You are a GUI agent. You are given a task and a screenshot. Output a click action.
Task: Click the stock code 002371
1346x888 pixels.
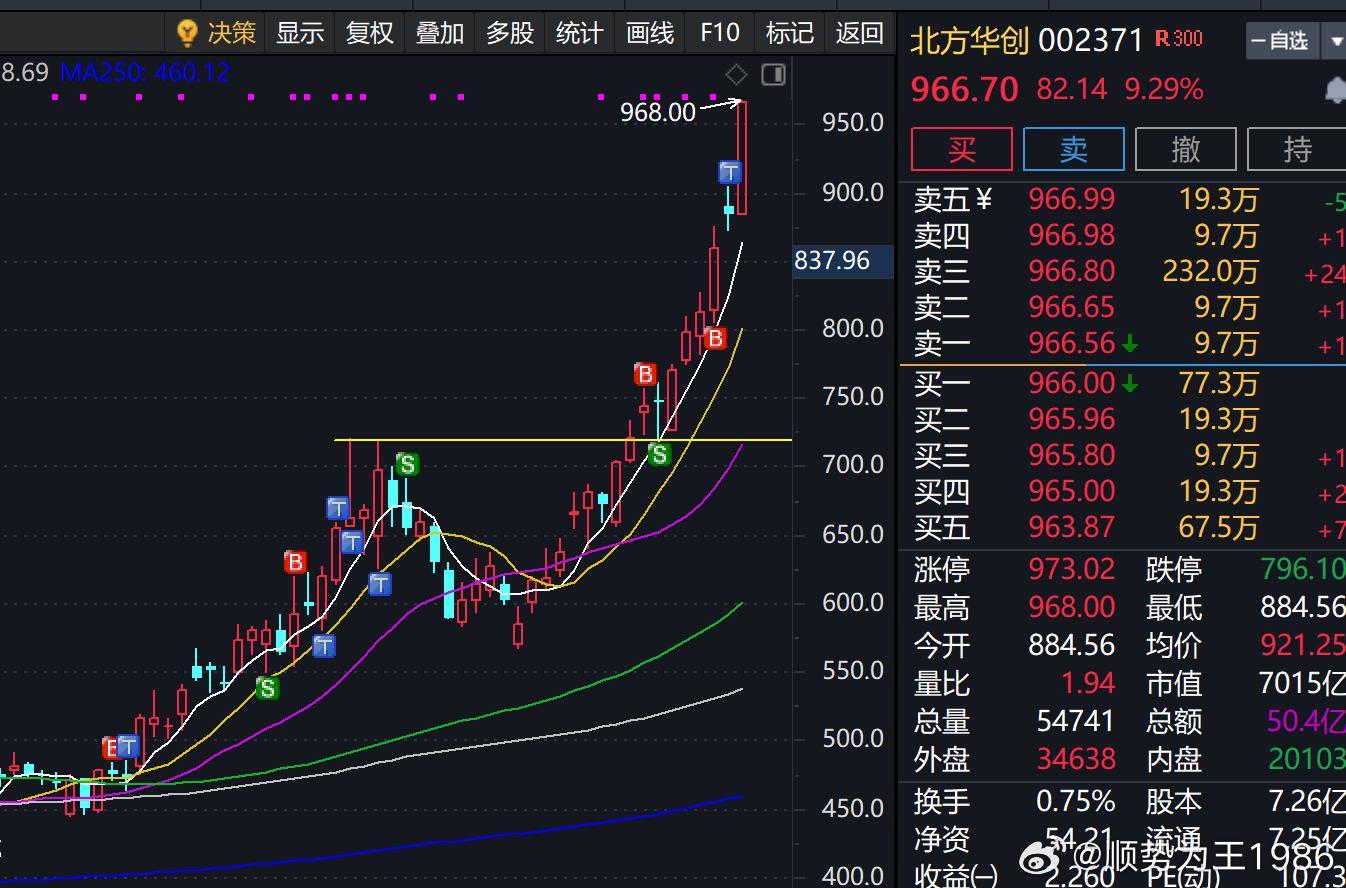tap(1091, 40)
